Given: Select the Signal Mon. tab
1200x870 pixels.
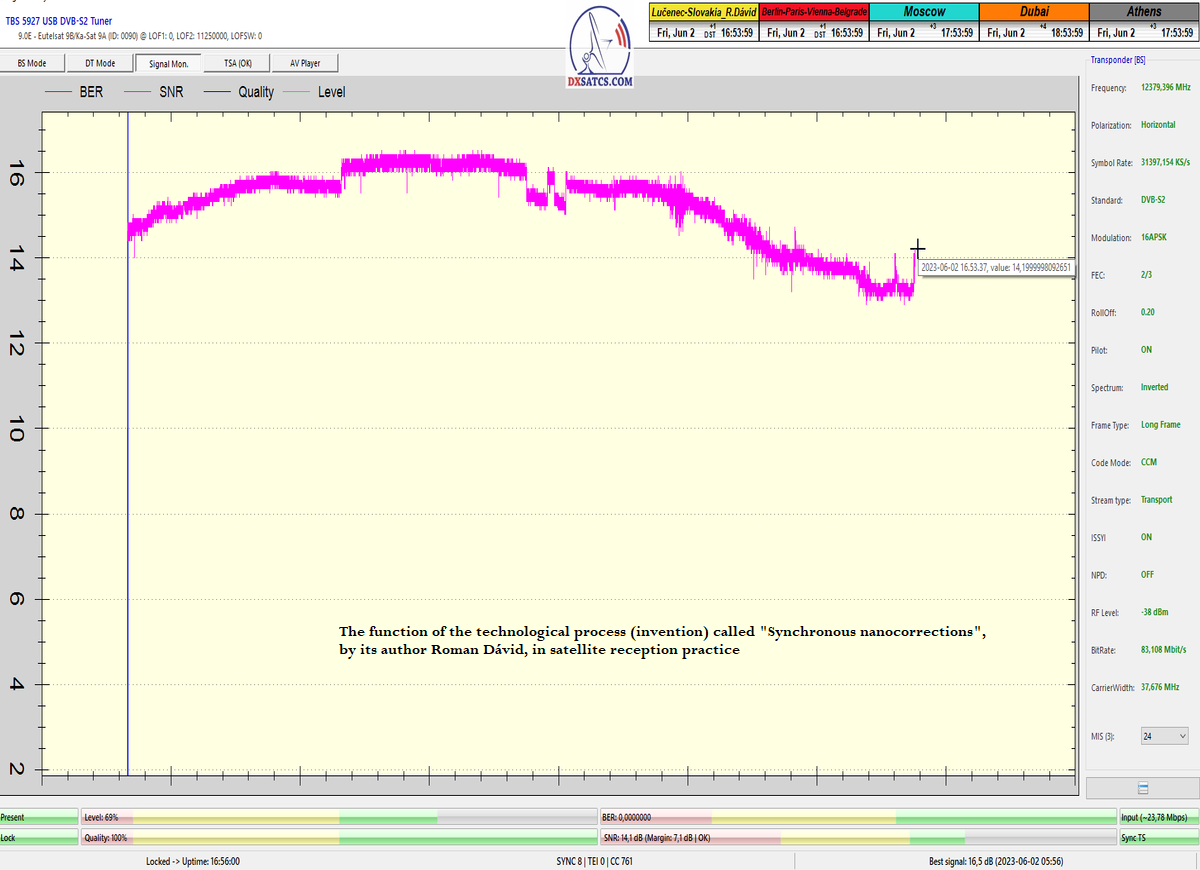Looking at the screenshot, I should pyautogui.click(x=168, y=63).
